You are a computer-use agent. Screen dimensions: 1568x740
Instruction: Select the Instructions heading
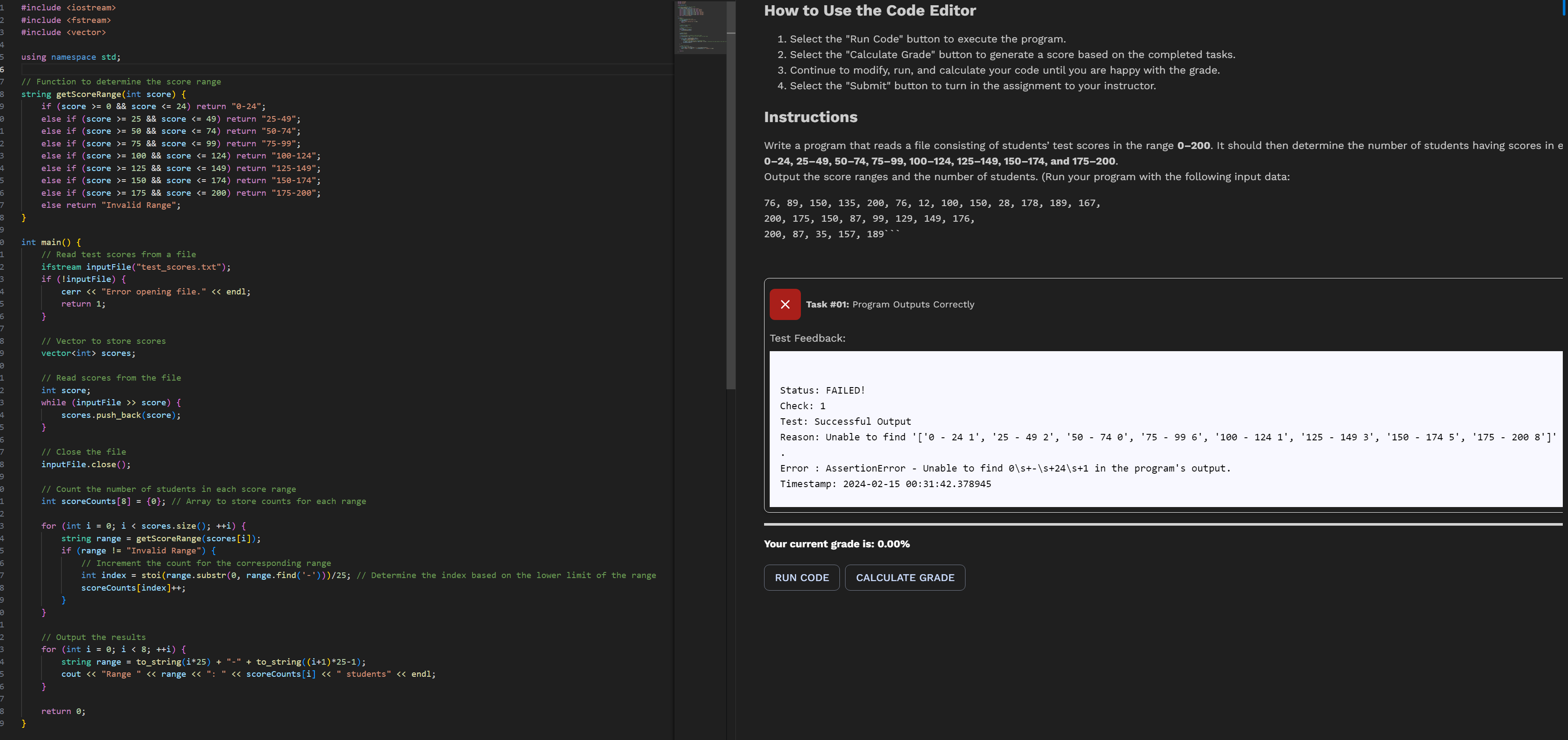(810, 117)
